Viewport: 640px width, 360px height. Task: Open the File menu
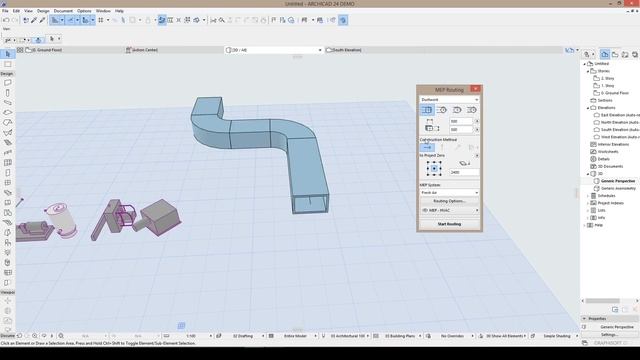coord(5,11)
